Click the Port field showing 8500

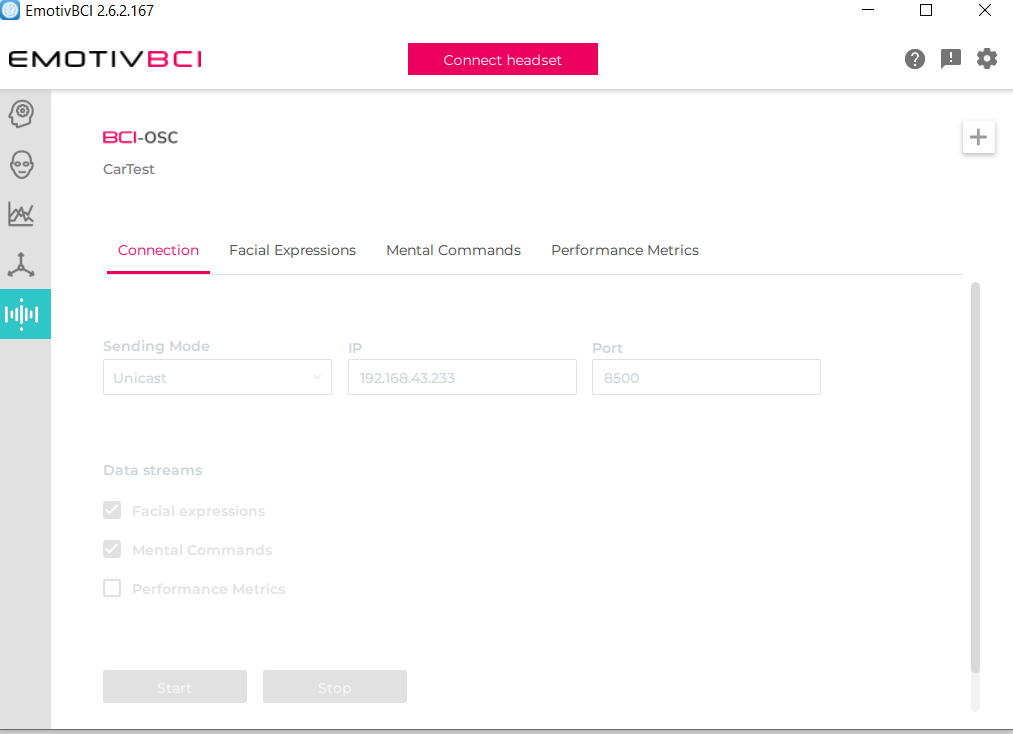[x=706, y=377]
